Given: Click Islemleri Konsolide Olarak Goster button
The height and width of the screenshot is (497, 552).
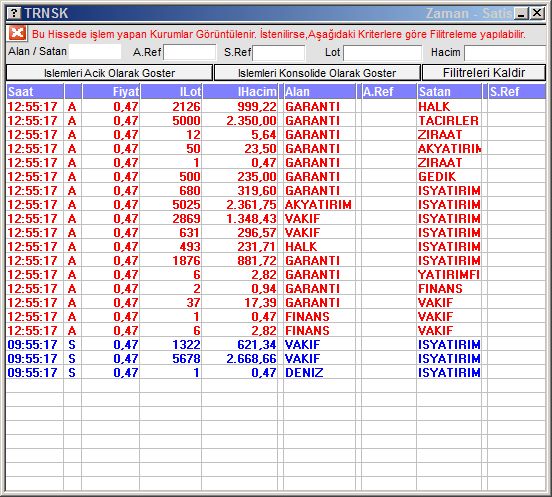Looking at the screenshot, I should tap(317, 73).
